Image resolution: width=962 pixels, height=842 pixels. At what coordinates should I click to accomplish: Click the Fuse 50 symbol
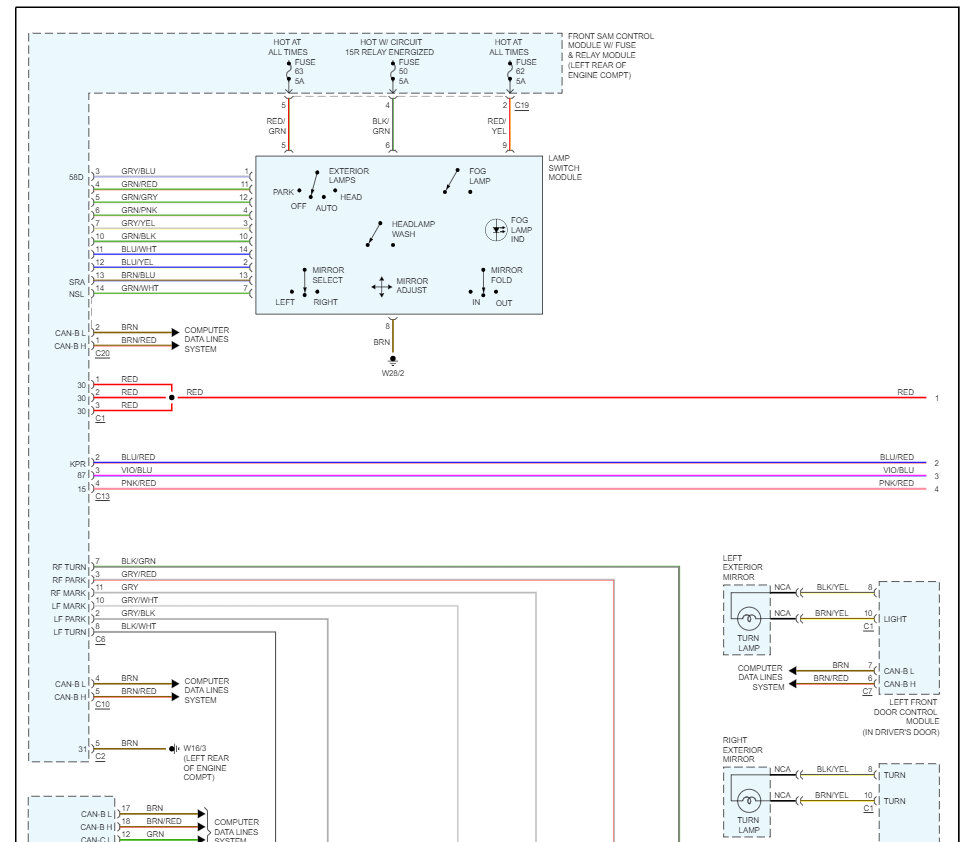click(x=393, y=72)
